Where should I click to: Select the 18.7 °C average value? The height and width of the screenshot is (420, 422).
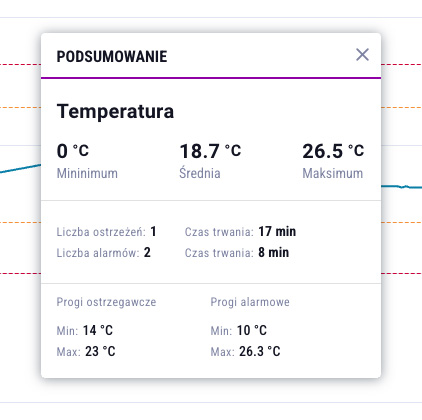point(210,151)
